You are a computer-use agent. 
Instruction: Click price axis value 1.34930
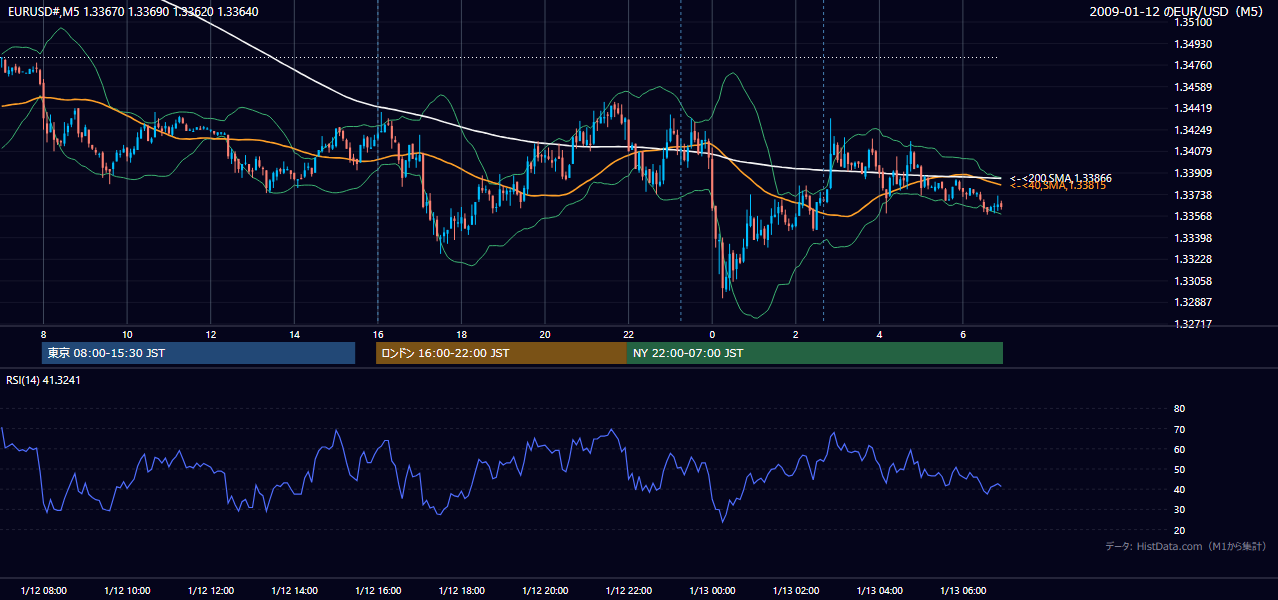[1194, 44]
